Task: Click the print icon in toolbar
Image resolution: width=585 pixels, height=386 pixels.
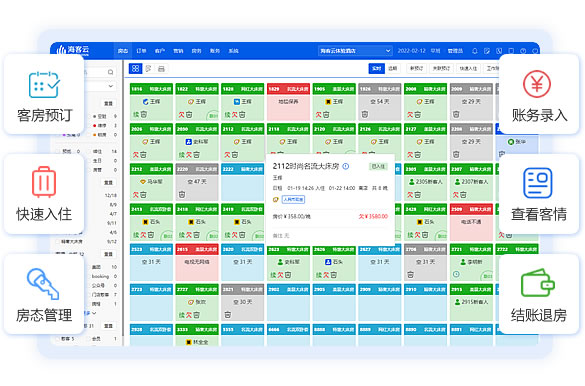Action: point(161,69)
